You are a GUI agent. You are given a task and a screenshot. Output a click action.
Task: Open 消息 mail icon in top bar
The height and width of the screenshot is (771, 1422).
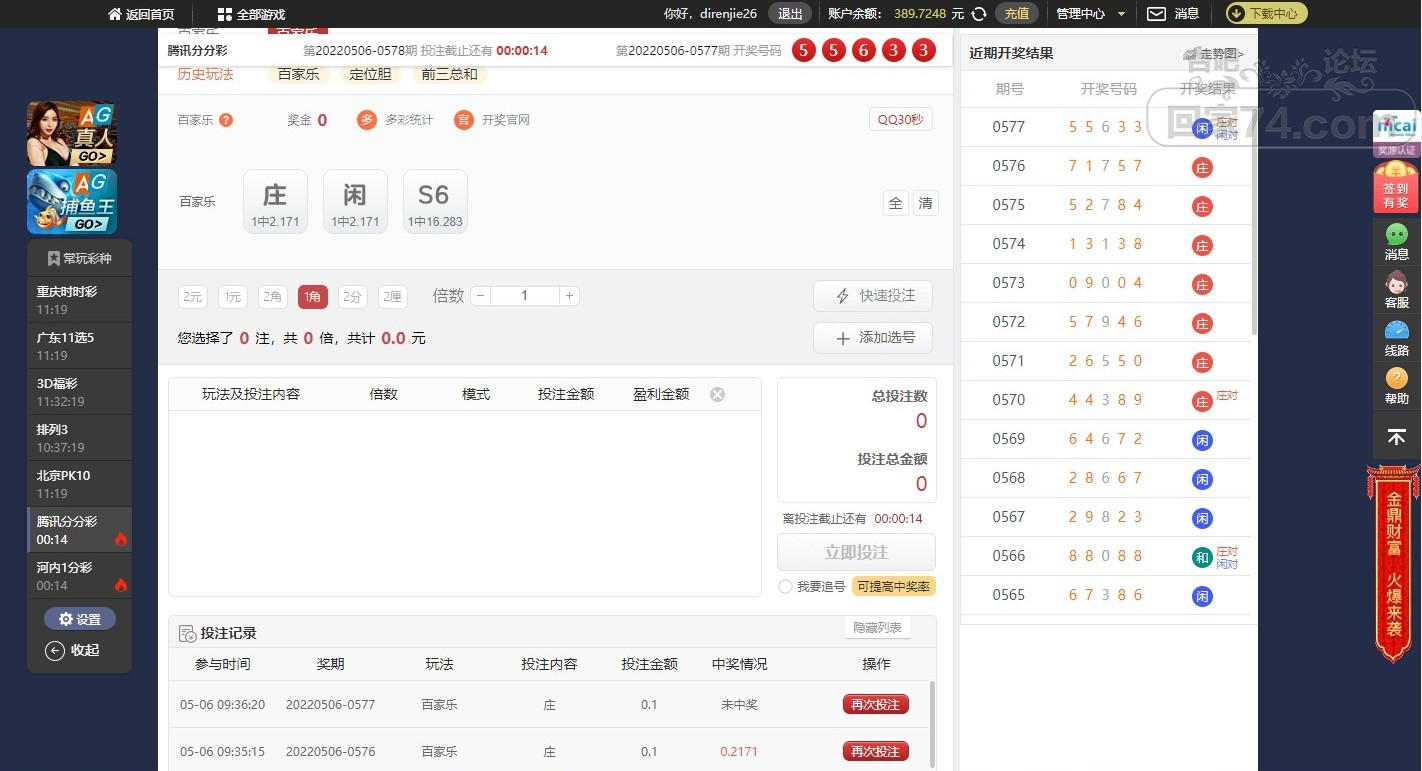(x=1156, y=14)
